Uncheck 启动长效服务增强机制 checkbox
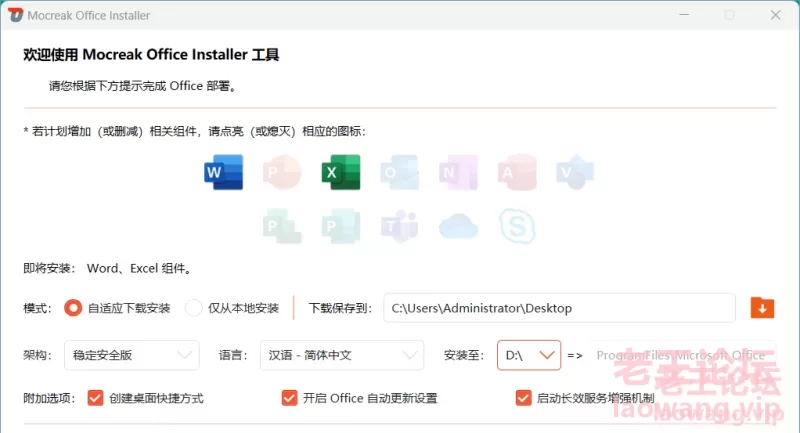This screenshot has height=433, width=800. (523, 398)
